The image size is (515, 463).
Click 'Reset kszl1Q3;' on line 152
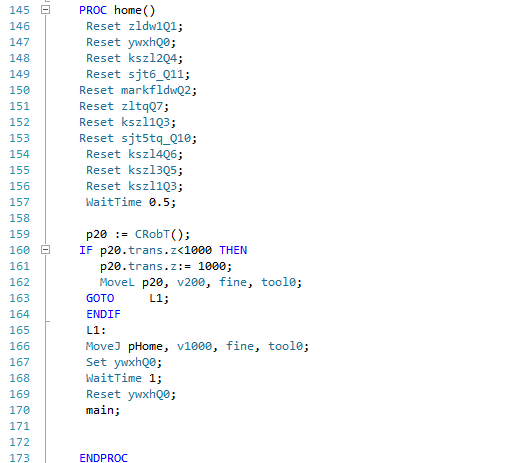(x=128, y=122)
